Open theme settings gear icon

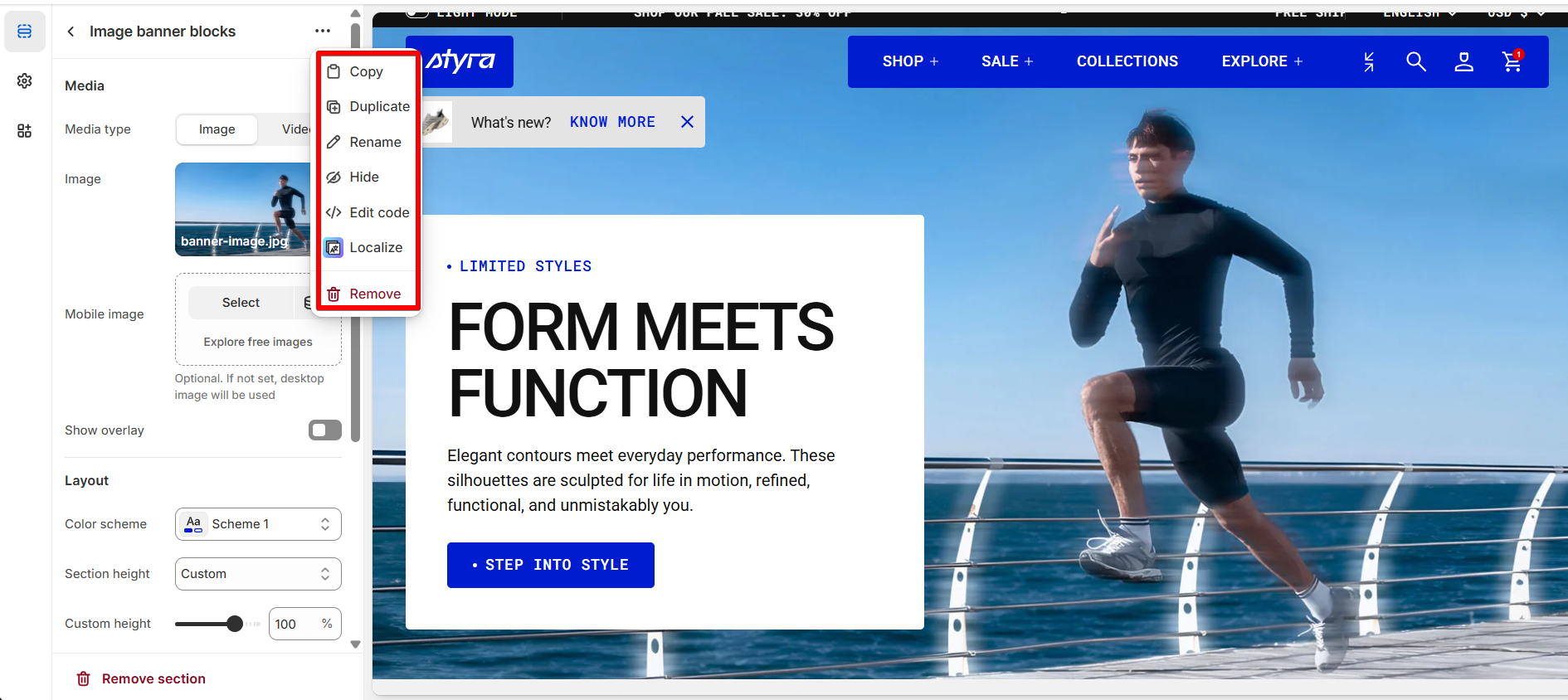pyautogui.click(x=25, y=80)
